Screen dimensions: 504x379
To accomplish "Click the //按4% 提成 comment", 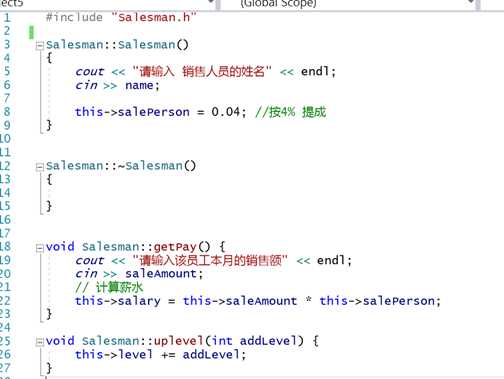I will click(291, 112).
